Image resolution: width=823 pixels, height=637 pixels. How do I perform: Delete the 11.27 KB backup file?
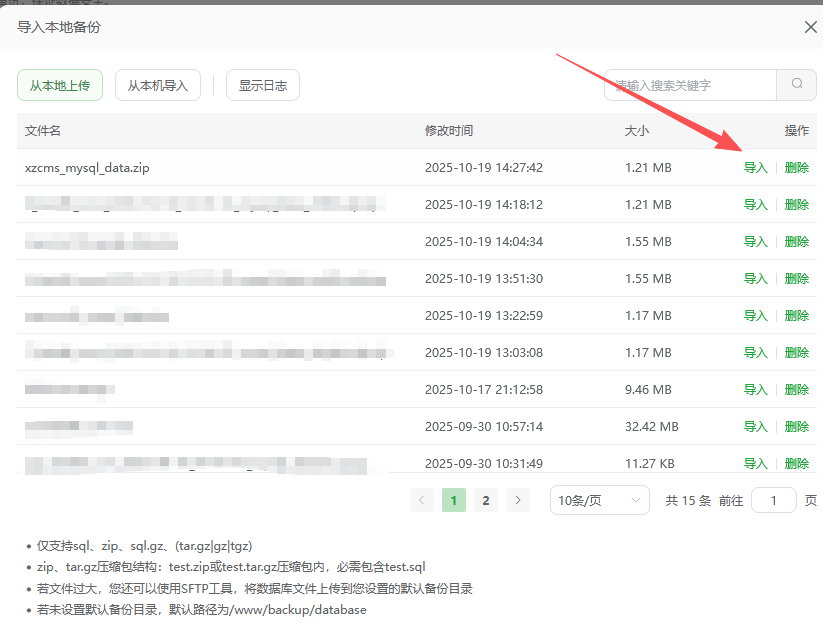pyautogui.click(x=797, y=464)
